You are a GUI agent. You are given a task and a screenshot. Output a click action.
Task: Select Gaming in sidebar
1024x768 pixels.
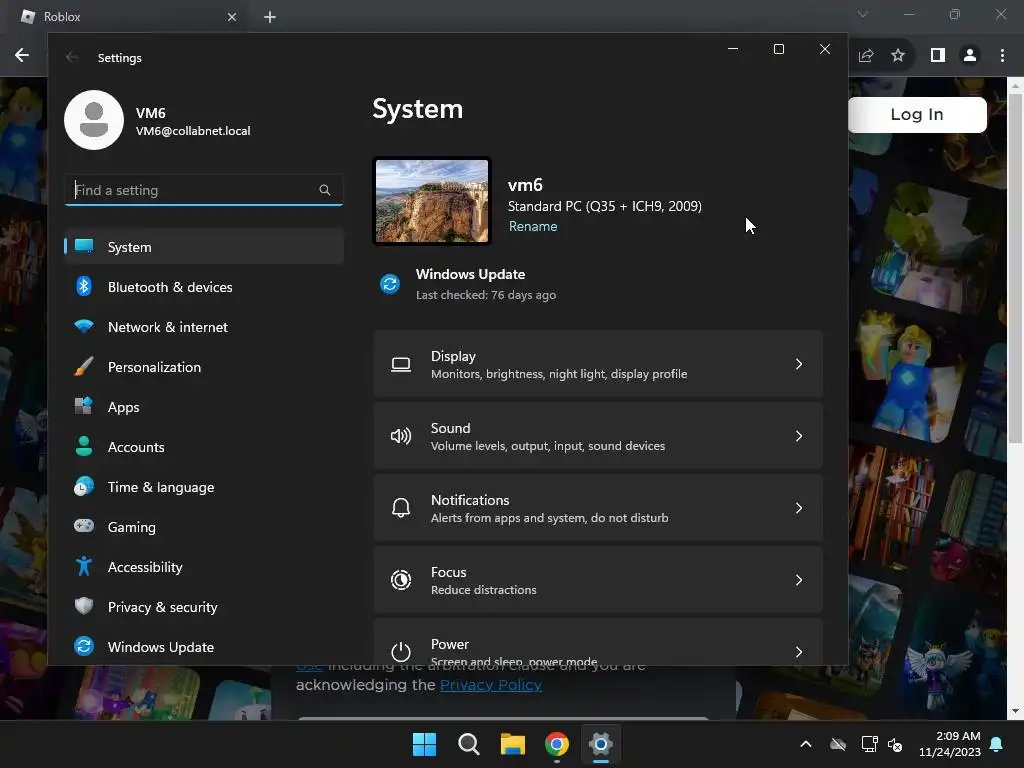tap(204, 526)
